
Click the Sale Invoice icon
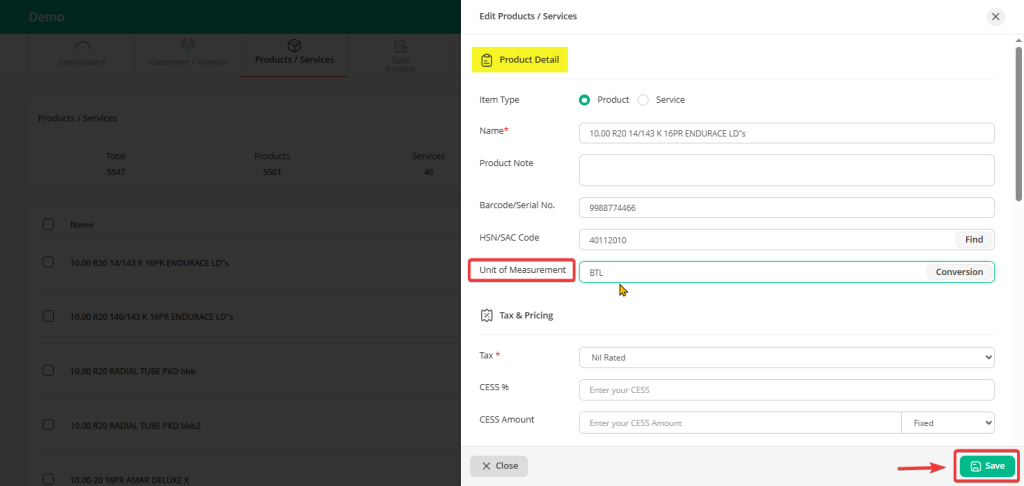tap(400, 46)
